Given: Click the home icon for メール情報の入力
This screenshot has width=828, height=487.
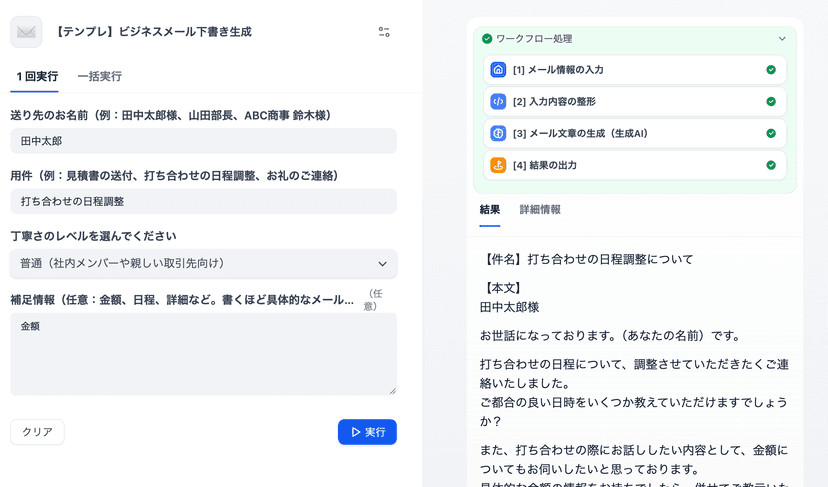Looking at the screenshot, I should coord(498,70).
